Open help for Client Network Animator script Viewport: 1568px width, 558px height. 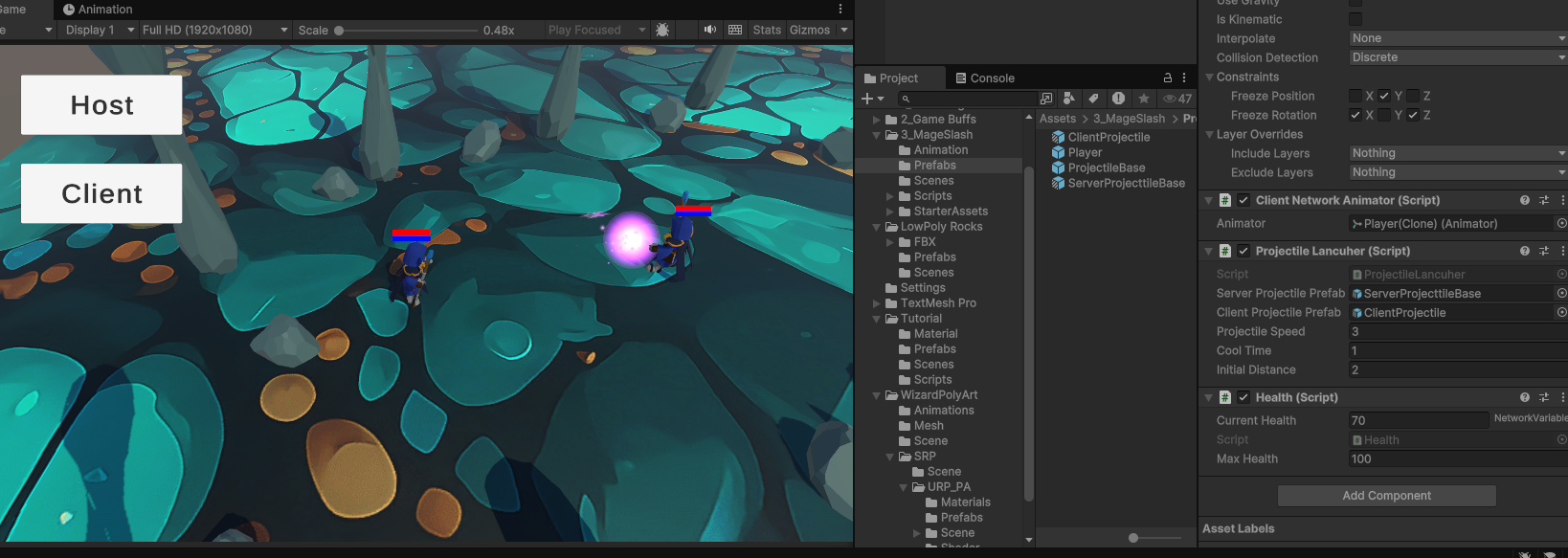pos(1525,200)
